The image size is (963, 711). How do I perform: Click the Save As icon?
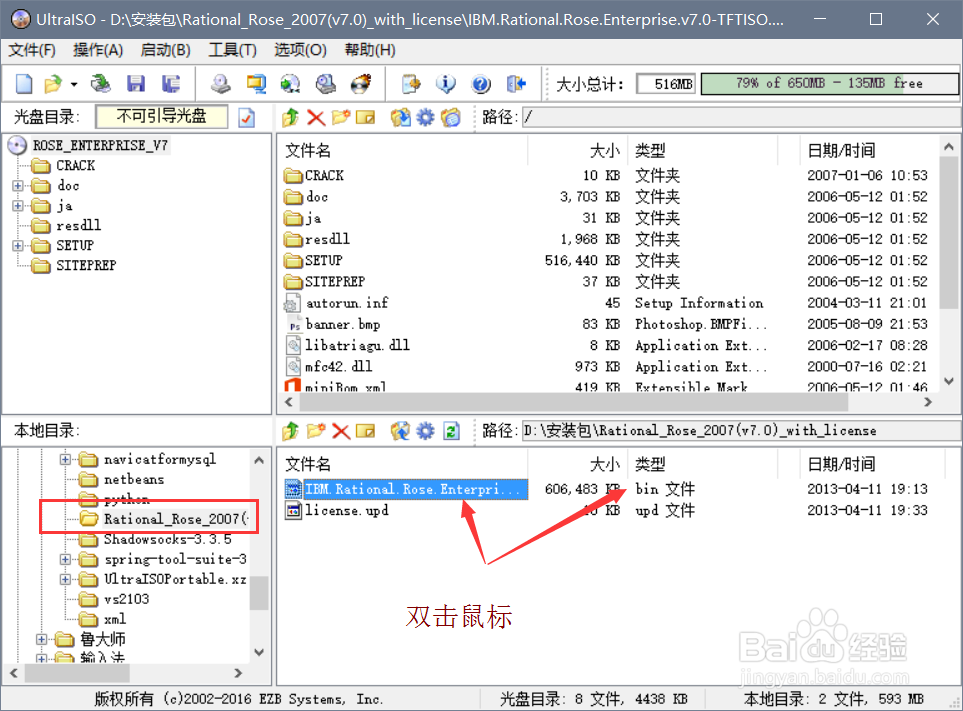coord(171,84)
